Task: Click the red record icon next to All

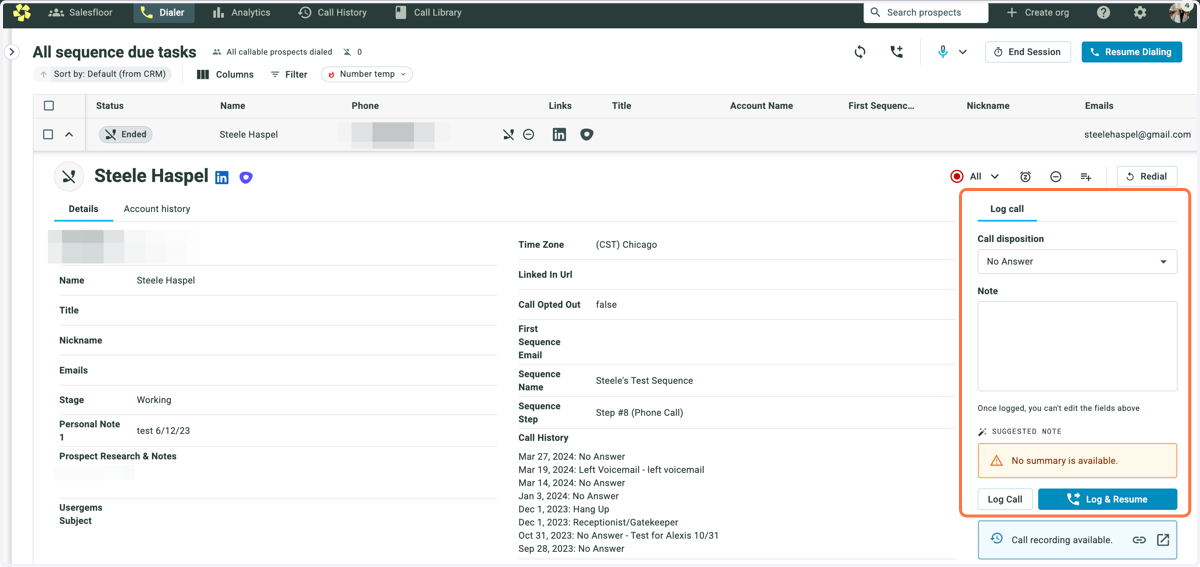Action: click(x=957, y=176)
